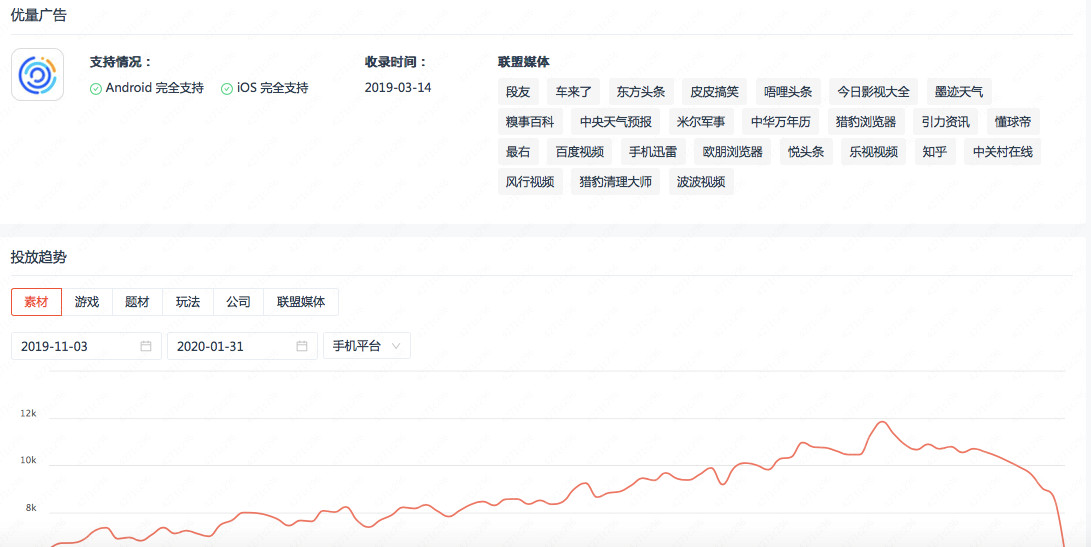Click the 猎豹清理大师 media tag
The image size is (1091, 547).
click(616, 182)
